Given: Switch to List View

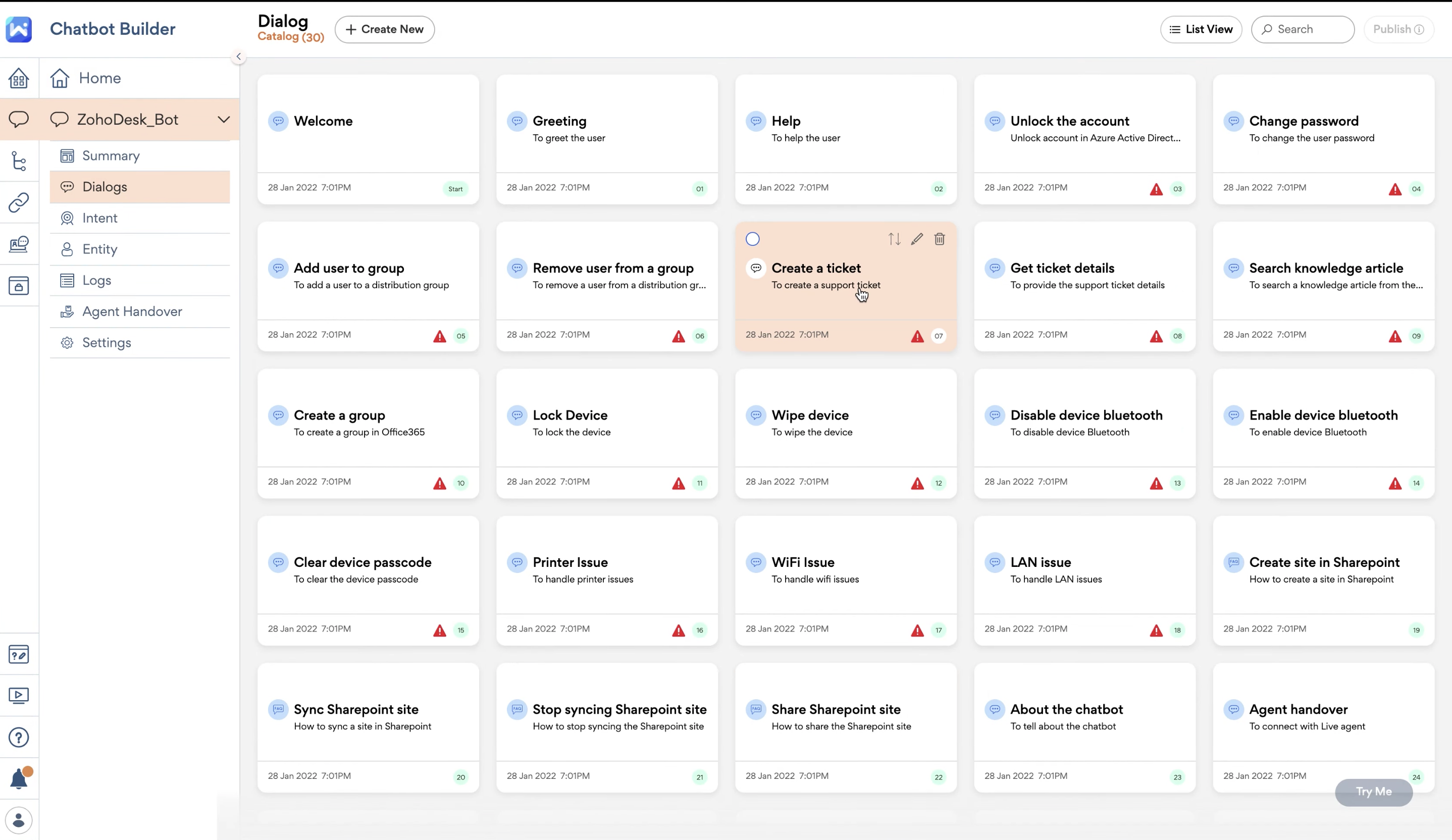Looking at the screenshot, I should pyautogui.click(x=1201, y=29).
